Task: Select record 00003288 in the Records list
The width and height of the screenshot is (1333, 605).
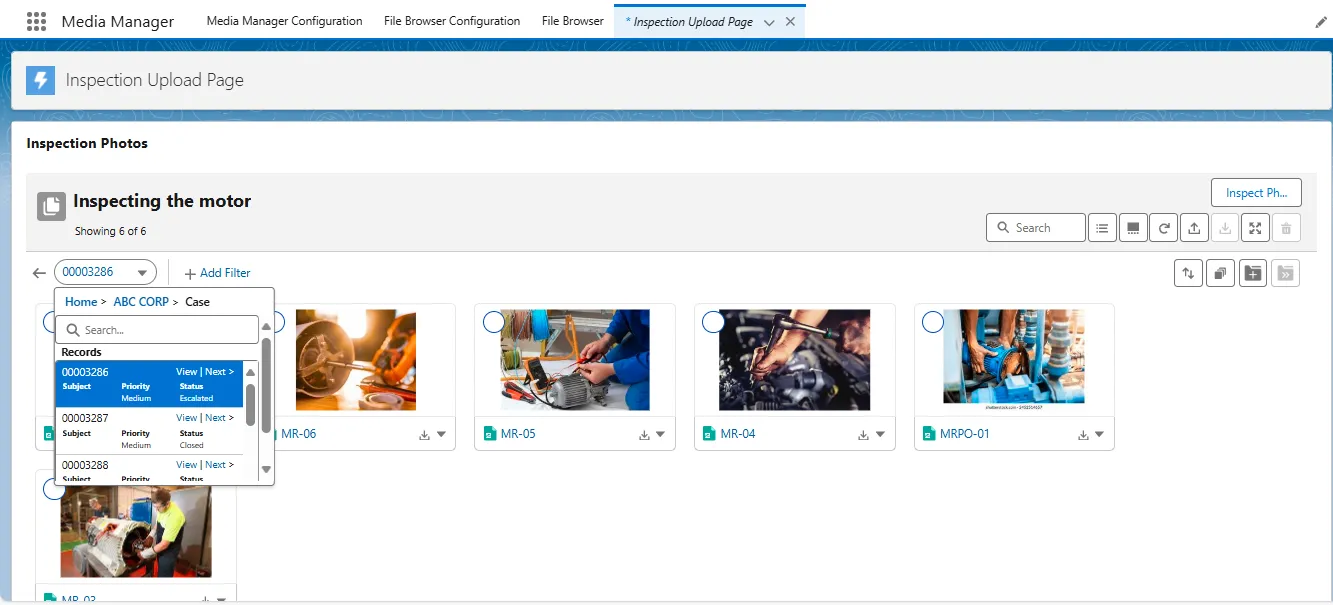Action: pyautogui.click(x=149, y=470)
